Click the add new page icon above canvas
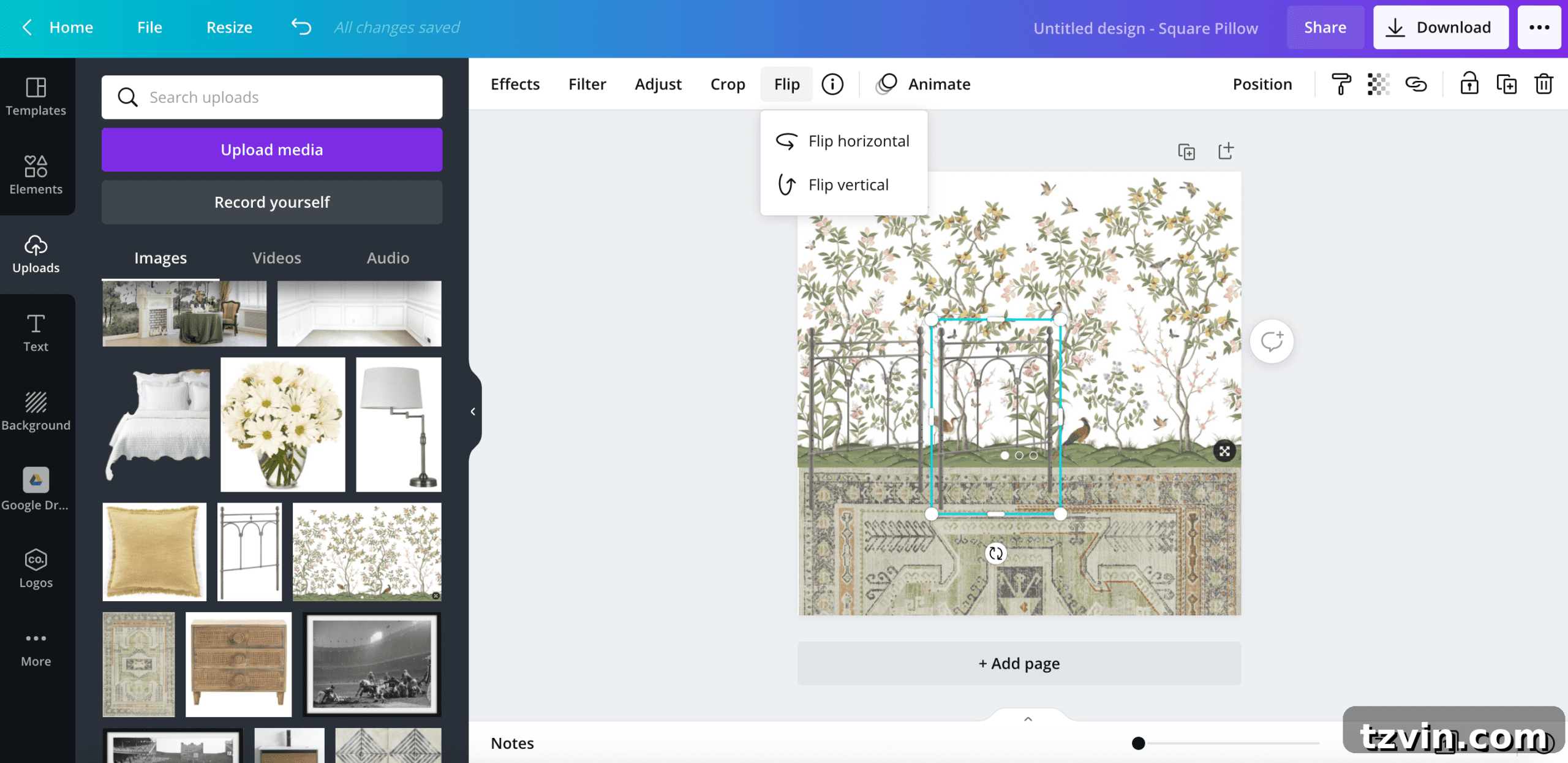 click(1226, 151)
